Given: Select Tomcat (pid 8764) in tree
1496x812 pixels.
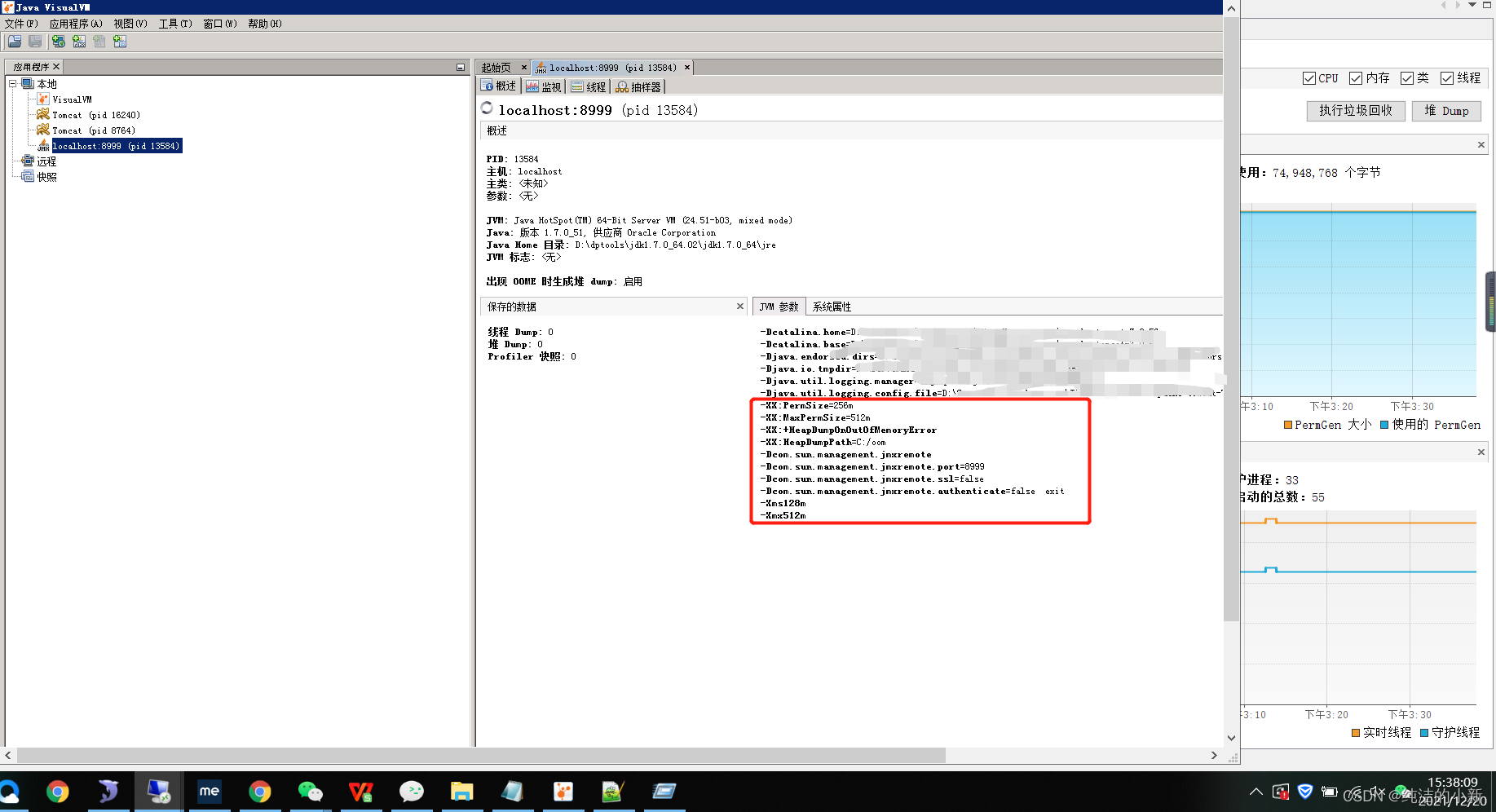Looking at the screenshot, I should 93,130.
